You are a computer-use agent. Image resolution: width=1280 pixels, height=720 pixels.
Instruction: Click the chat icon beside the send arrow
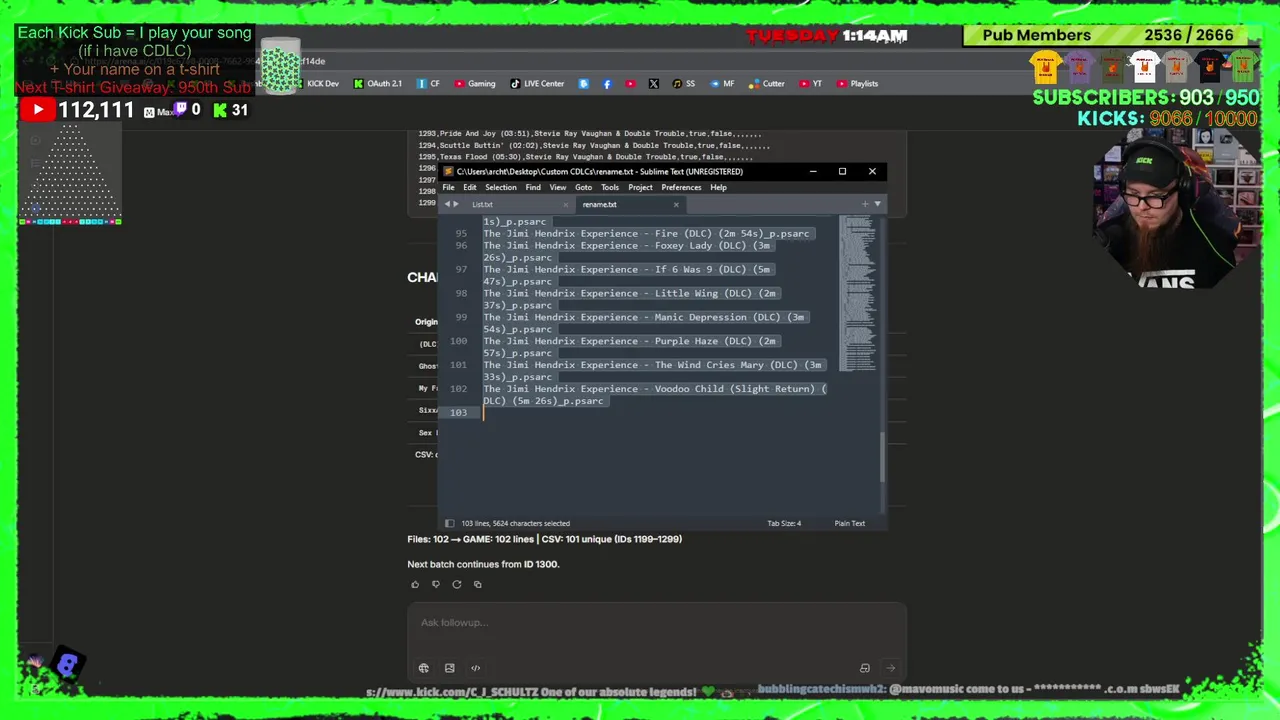(865, 668)
